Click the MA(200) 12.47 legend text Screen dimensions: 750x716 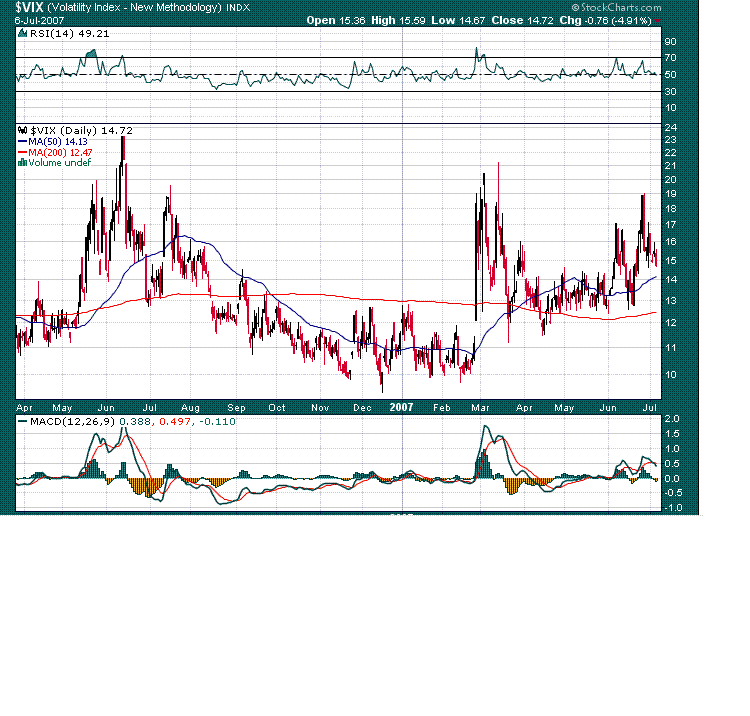click(x=60, y=152)
